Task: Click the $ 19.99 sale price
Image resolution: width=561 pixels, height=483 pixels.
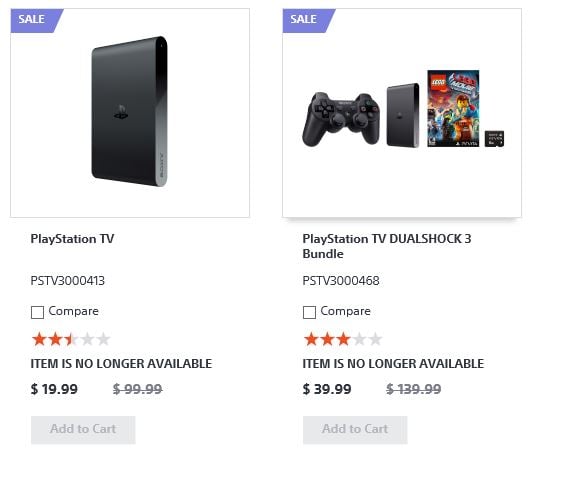Action: click(x=54, y=389)
